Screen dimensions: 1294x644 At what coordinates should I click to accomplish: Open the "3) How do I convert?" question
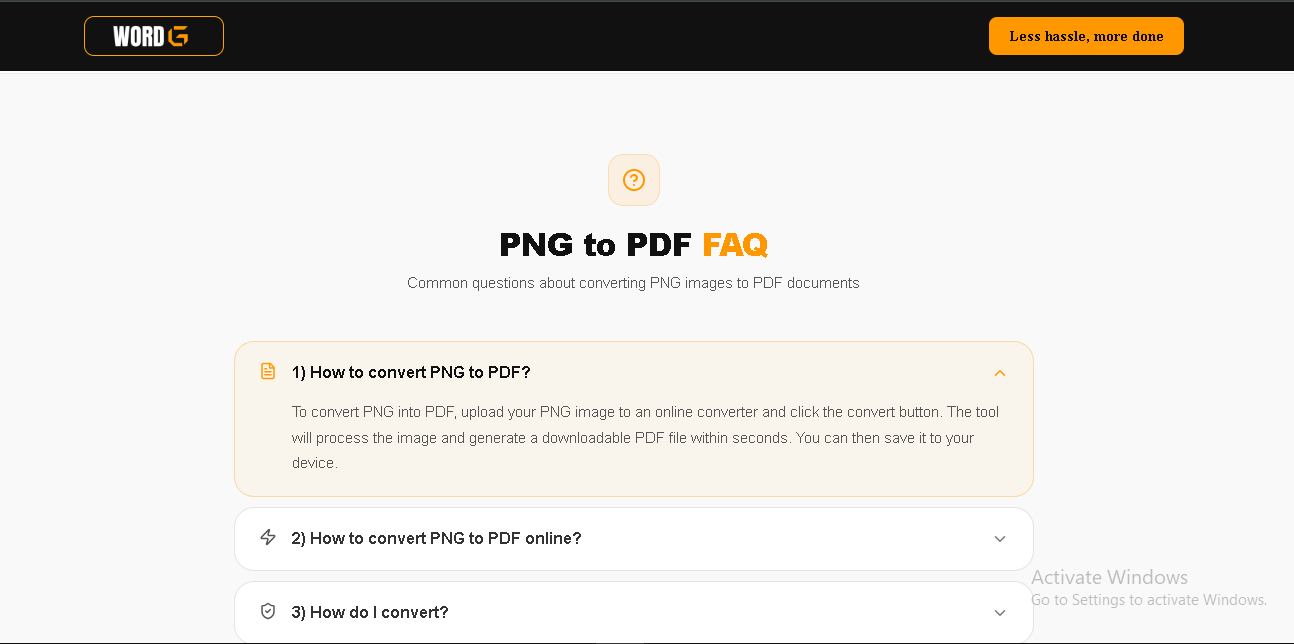(369, 612)
